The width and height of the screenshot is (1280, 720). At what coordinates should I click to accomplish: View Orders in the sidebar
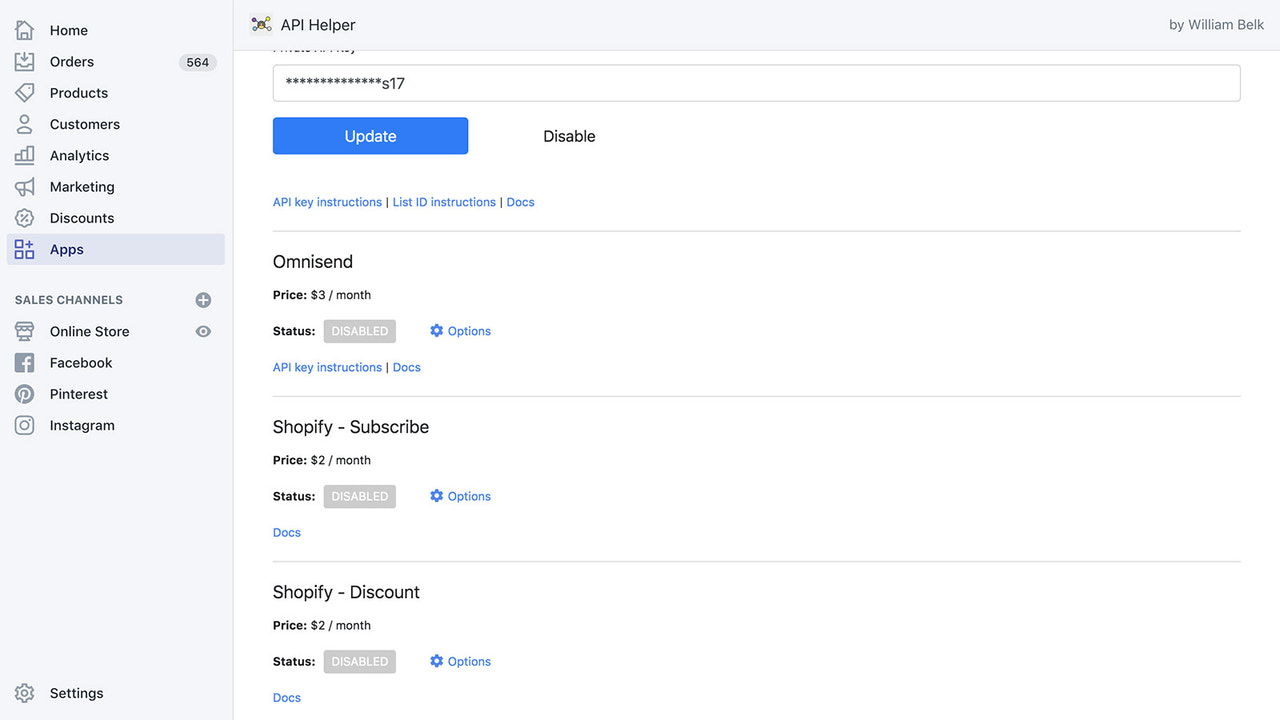[x=71, y=61]
